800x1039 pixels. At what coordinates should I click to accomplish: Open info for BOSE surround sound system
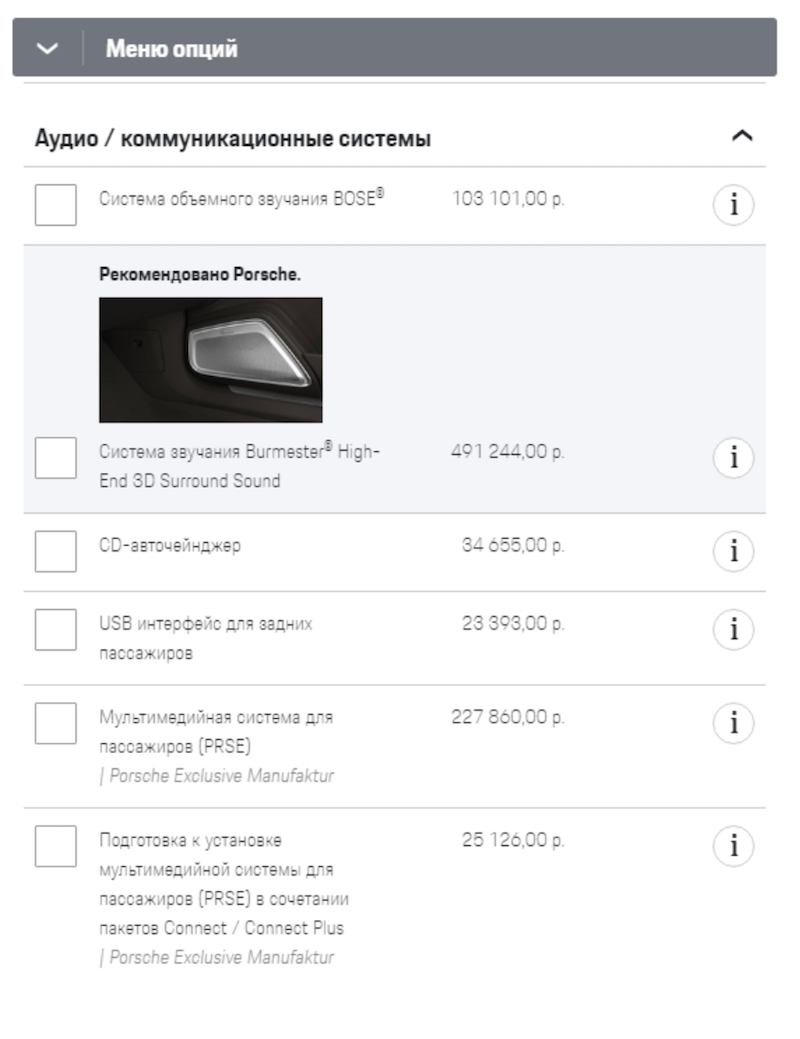pyautogui.click(x=733, y=205)
